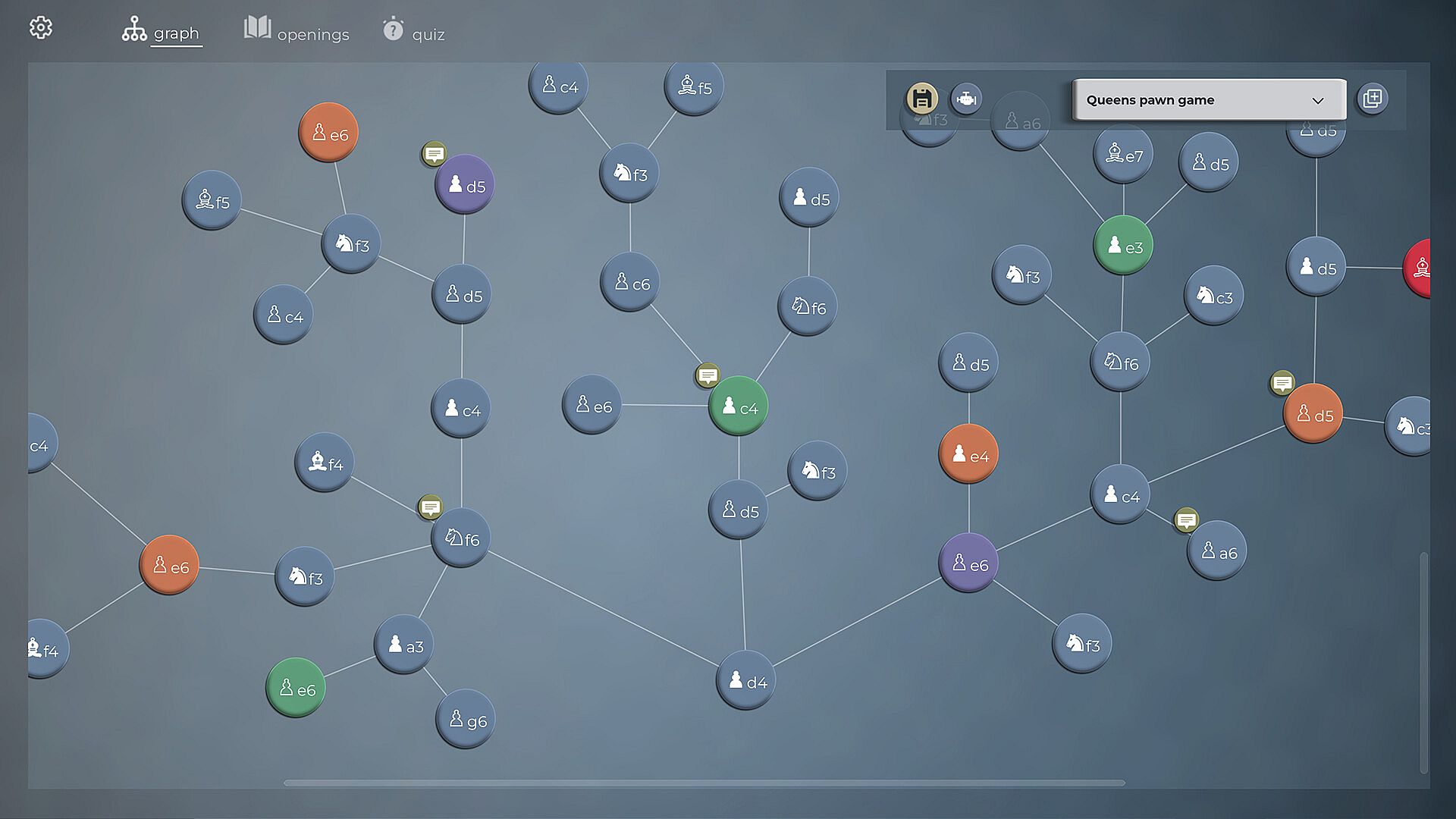
Task: Open comment bubble on green c4 node
Action: [x=708, y=375]
